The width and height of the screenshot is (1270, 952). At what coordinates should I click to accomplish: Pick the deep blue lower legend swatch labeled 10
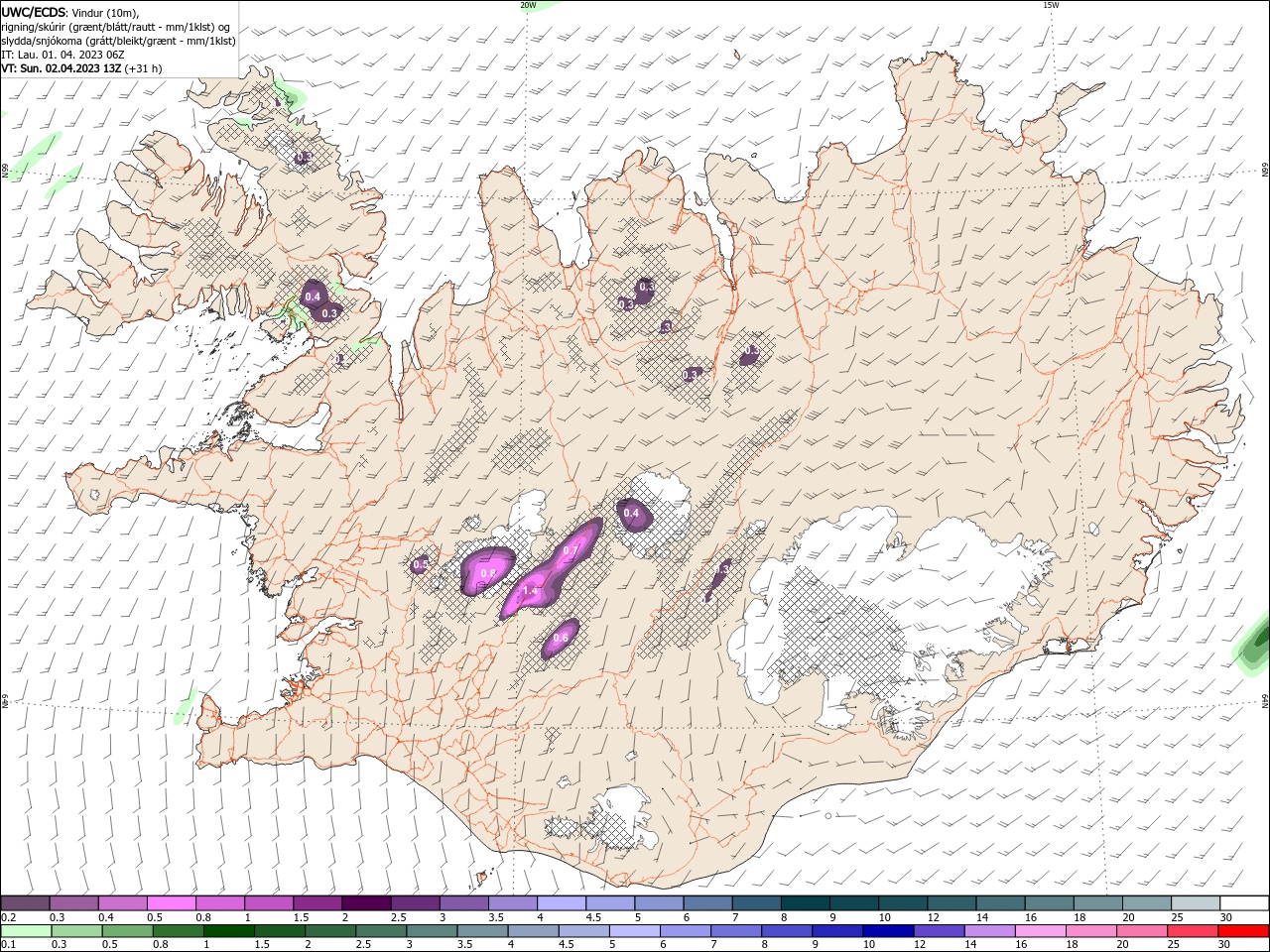tap(889, 931)
